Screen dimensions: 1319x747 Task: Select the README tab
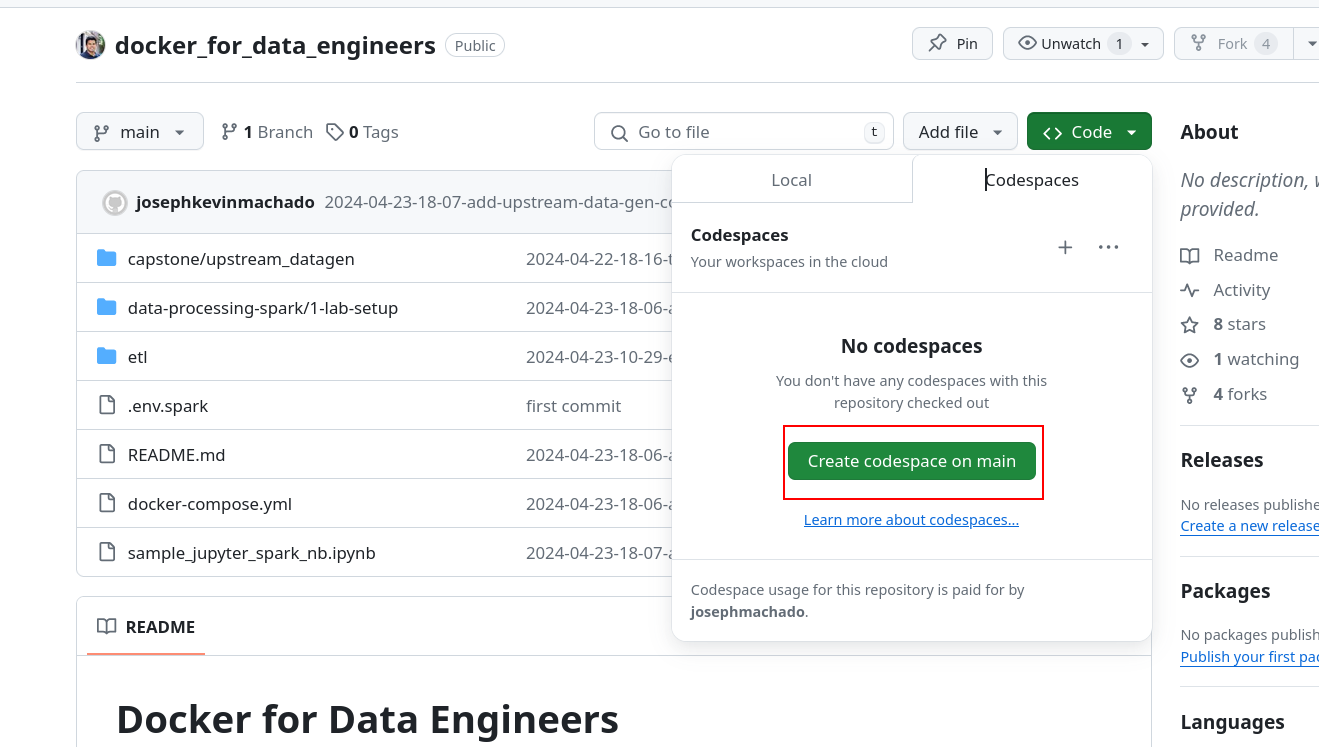[146, 627]
